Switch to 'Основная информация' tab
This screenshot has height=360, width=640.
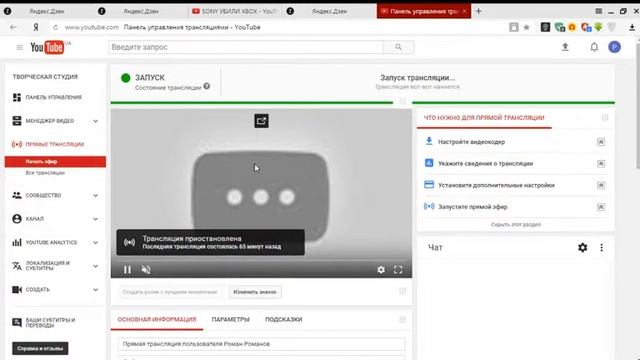(x=157, y=320)
